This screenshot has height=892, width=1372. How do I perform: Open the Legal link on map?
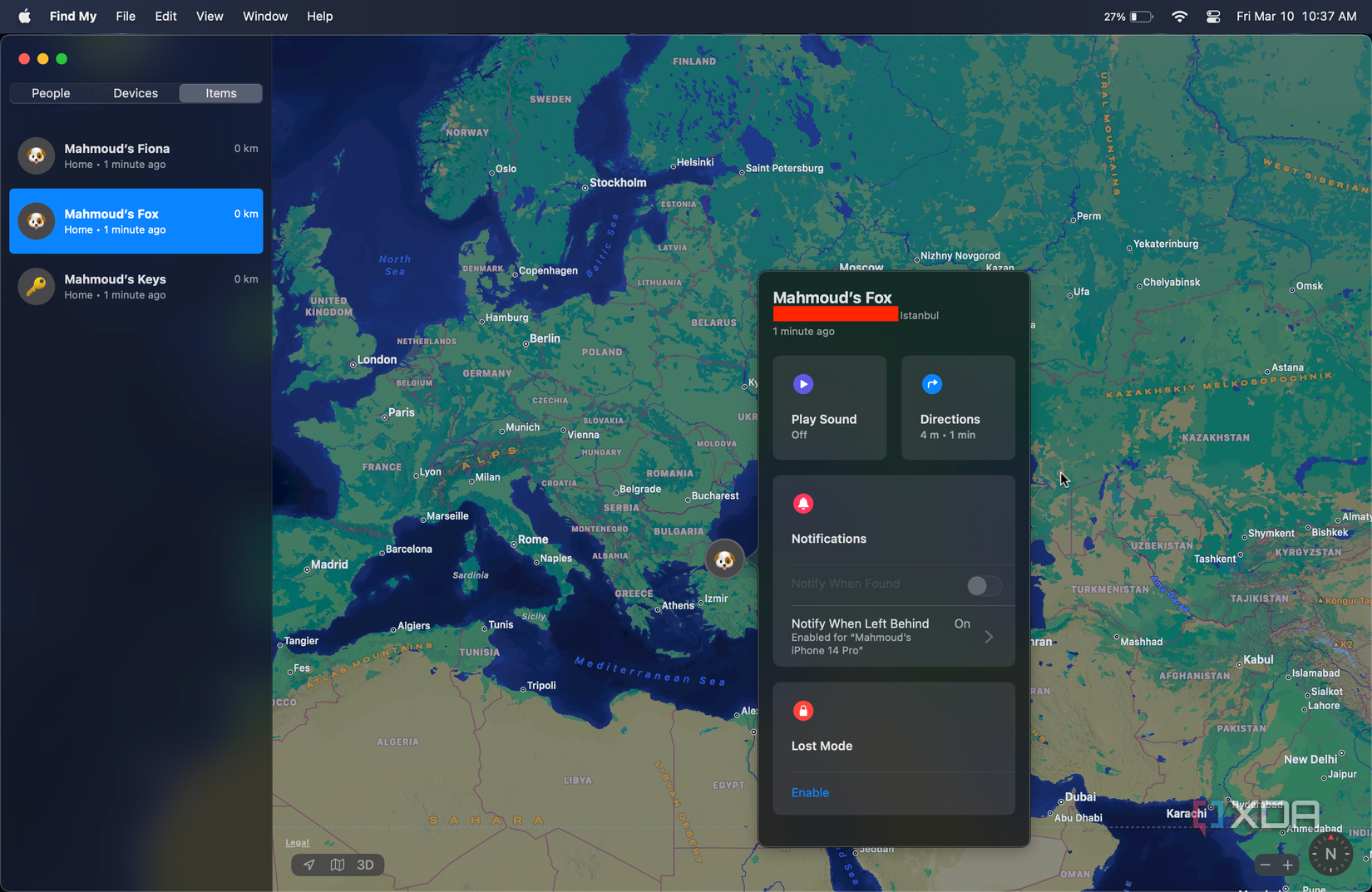(297, 842)
